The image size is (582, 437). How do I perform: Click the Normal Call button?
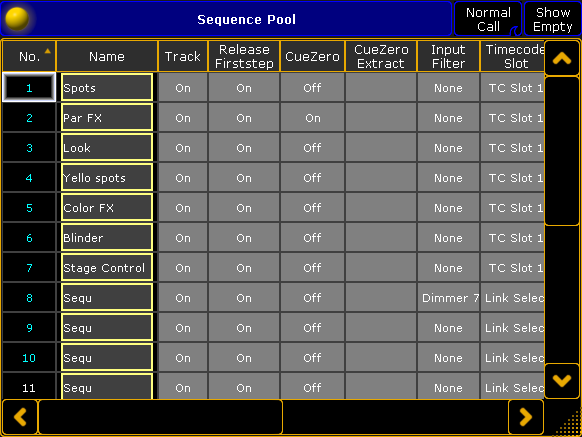coord(488,19)
